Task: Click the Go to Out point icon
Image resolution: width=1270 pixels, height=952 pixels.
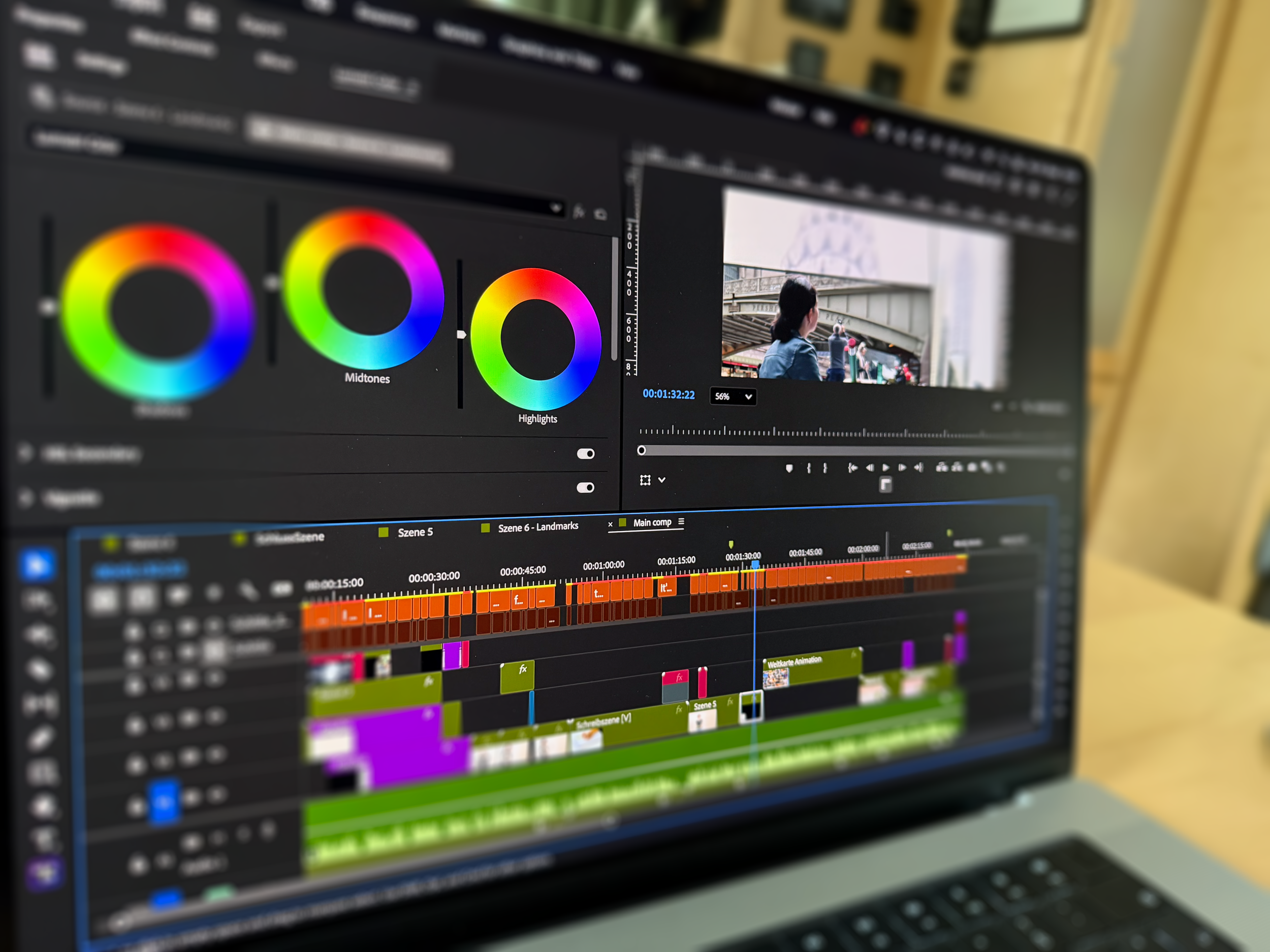Action: click(x=918, y=468)
